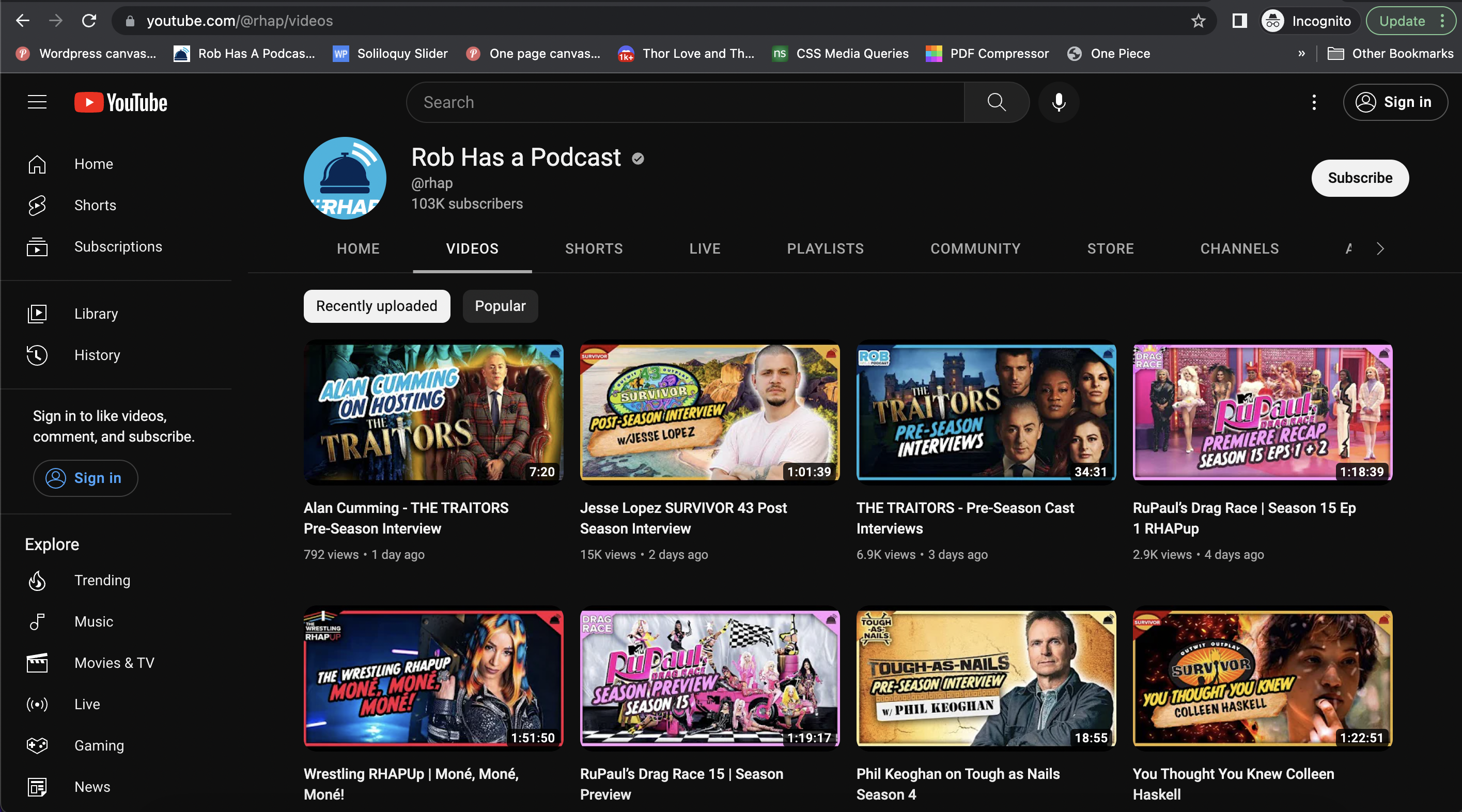Open the CSS Media Queries bookmark

click(841, 53)
